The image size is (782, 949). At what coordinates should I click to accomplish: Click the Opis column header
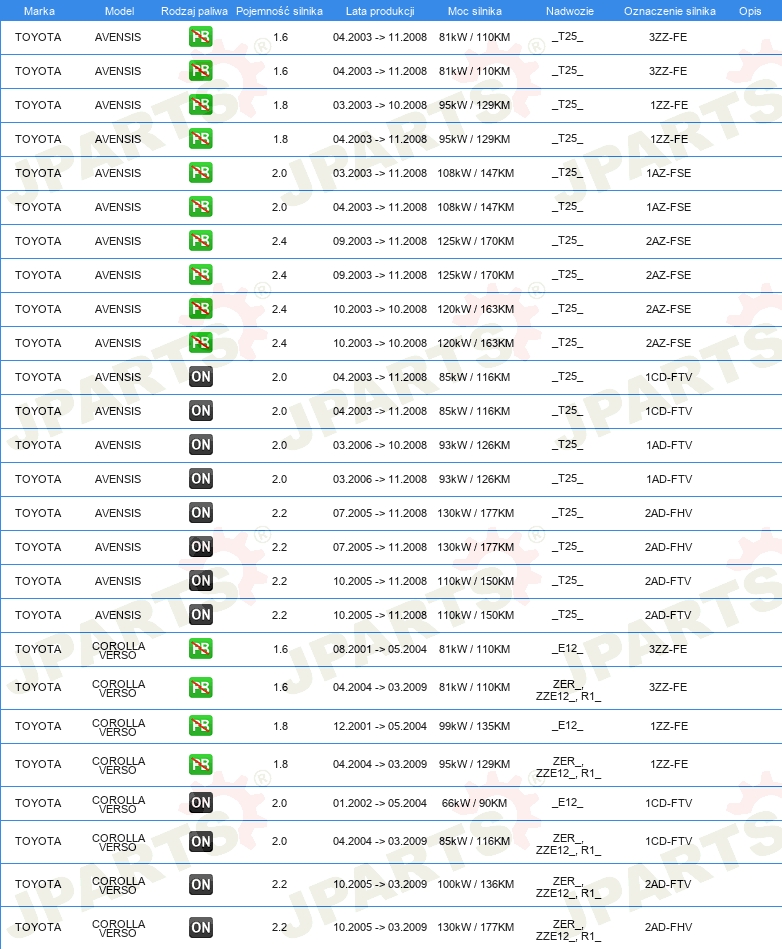pos(750,11)
